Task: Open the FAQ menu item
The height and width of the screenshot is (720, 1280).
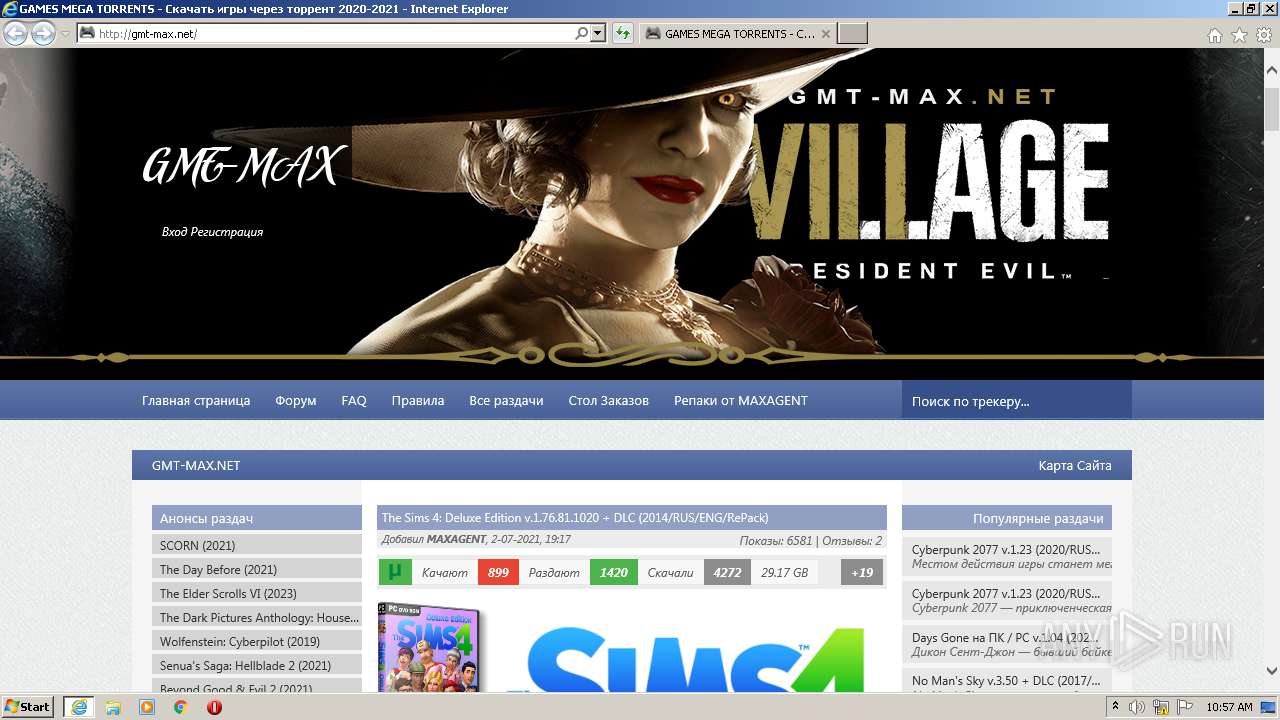Action: pyautogui.click(x=354, y=400)
